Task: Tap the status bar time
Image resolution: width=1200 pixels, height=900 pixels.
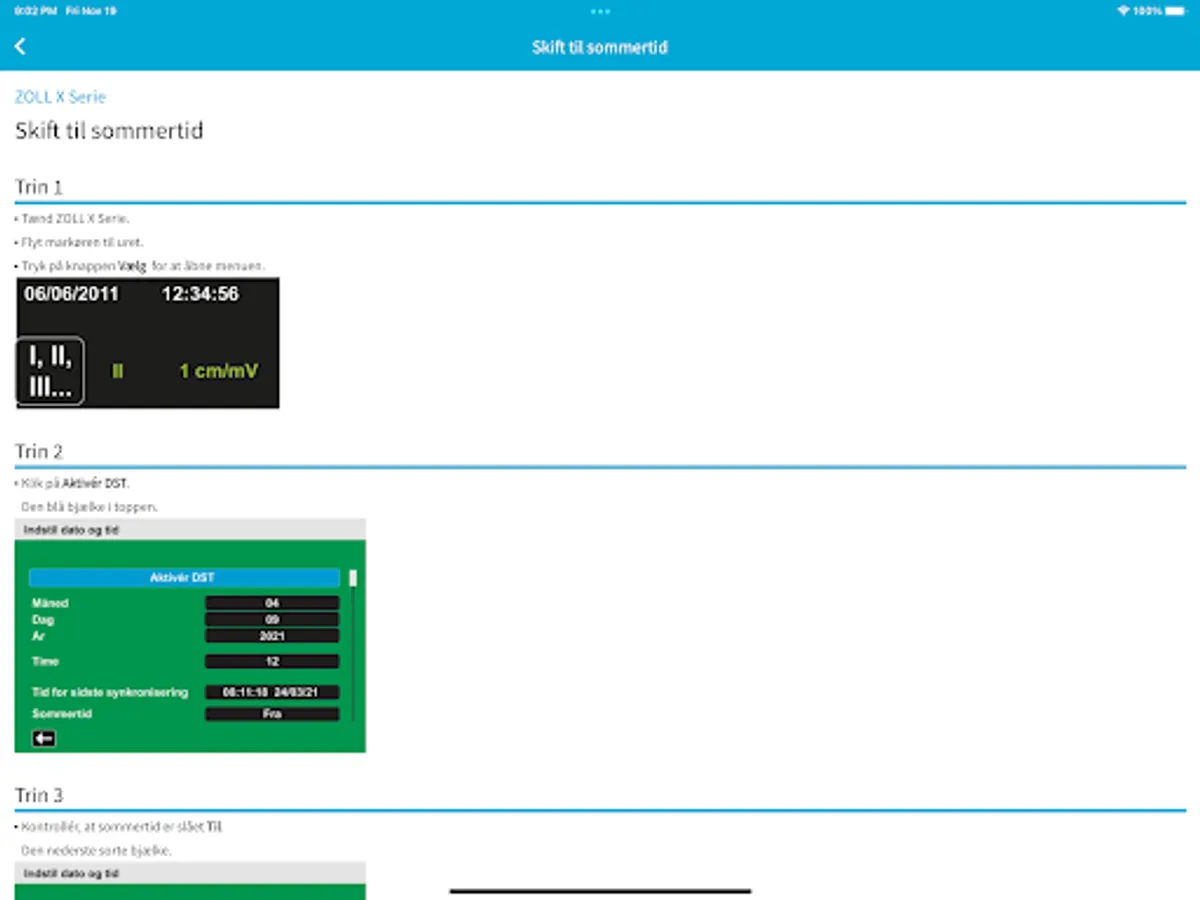Action: click(x=34, y=11)
